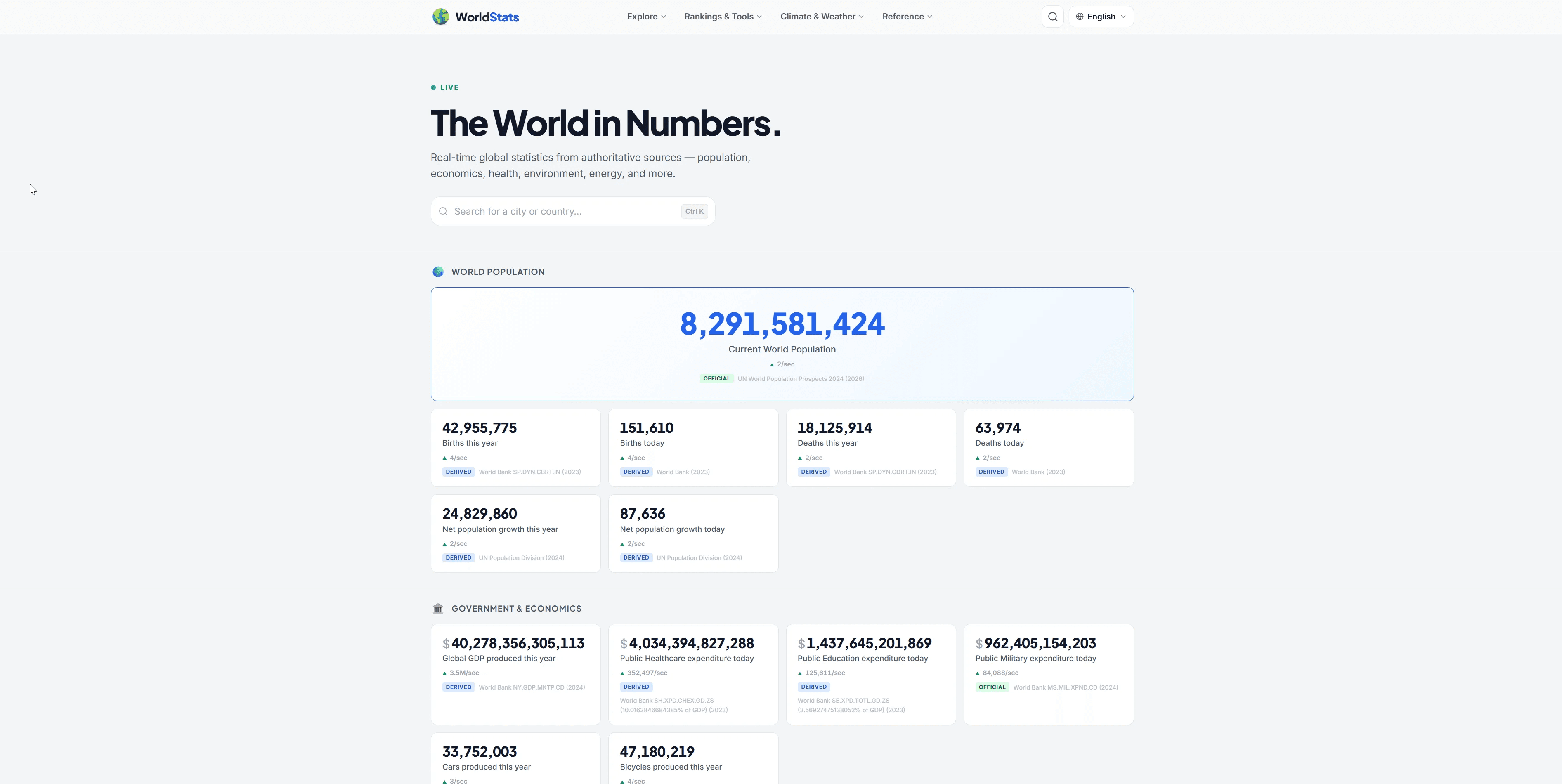Click the globe icon in the language selector
Viewport: 1562px width, 784px height.
coord(1079,17)
